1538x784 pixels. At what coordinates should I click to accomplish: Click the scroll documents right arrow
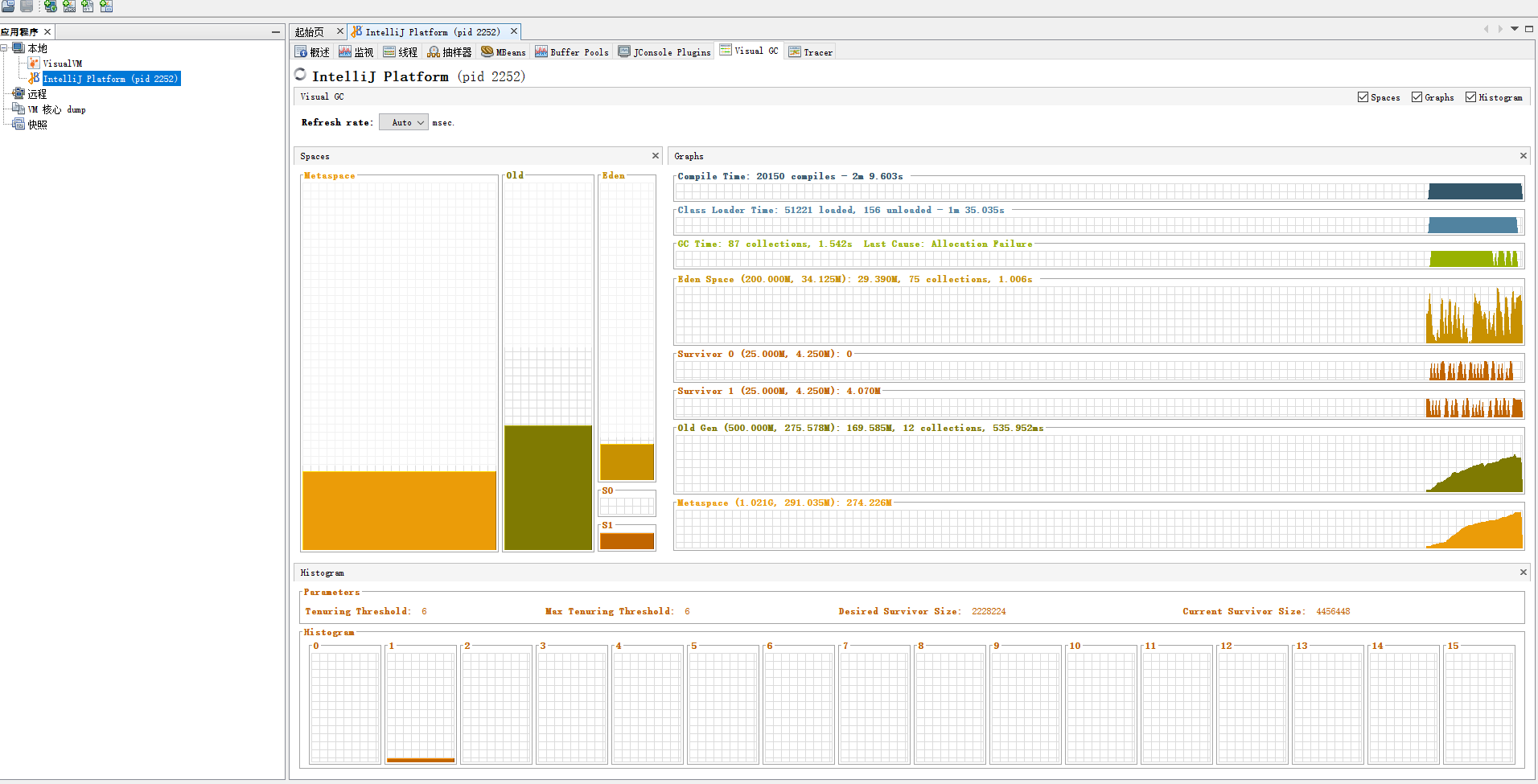tap(1500, 29)
